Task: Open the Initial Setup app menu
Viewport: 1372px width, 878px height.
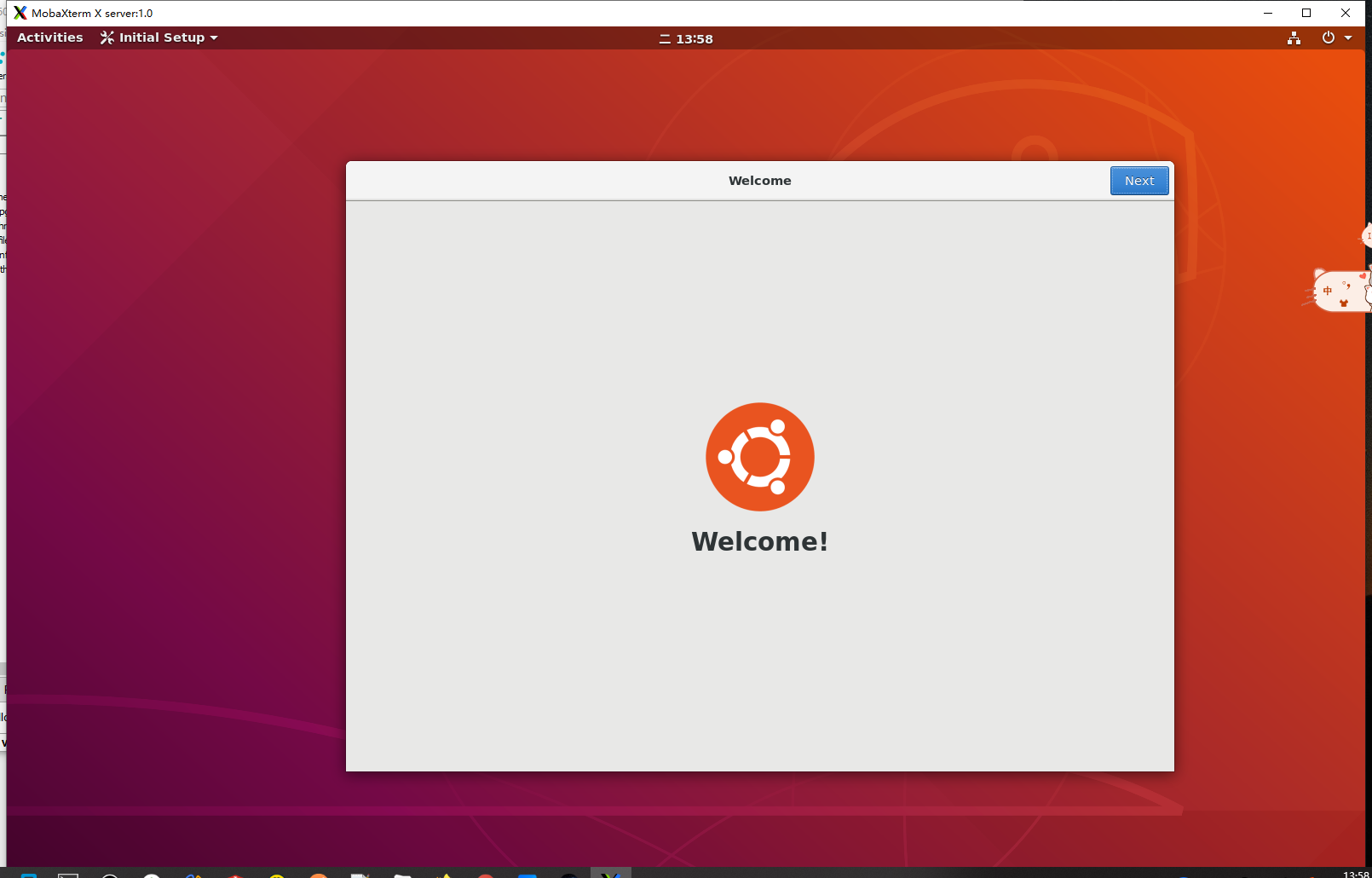Action: point(159,38)
